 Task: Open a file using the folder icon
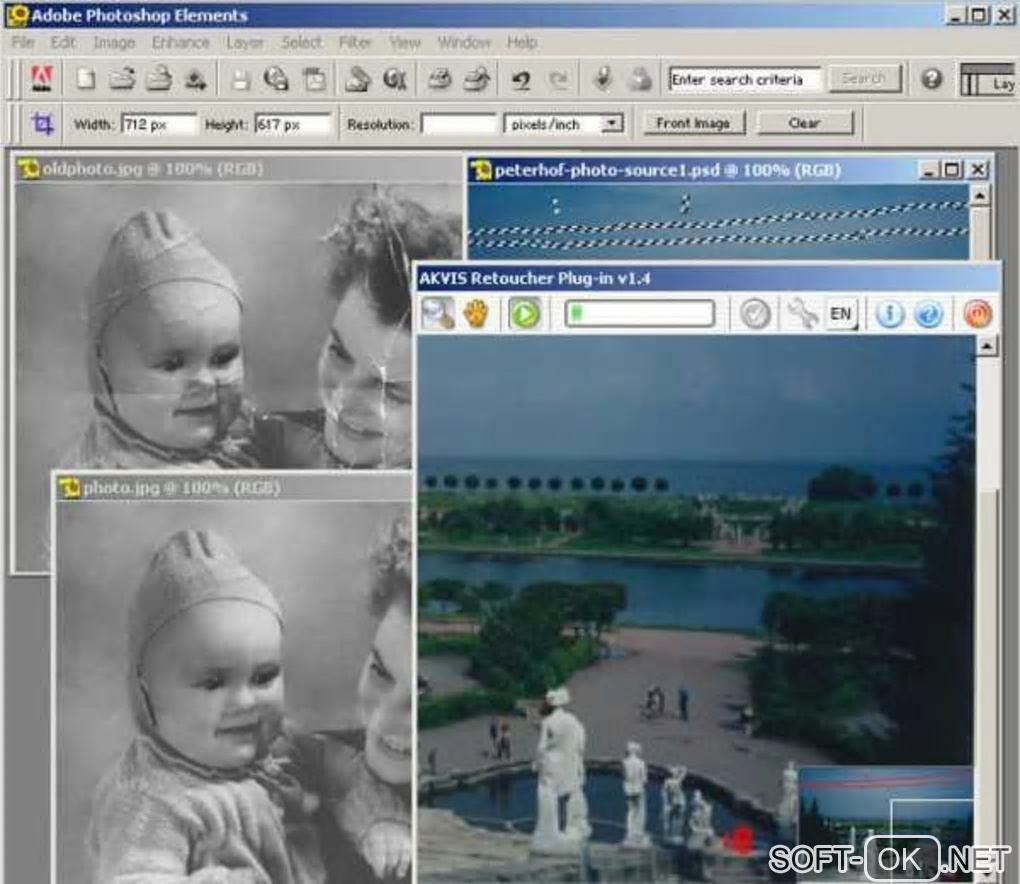pyautogui.click(x=122, y=79)
